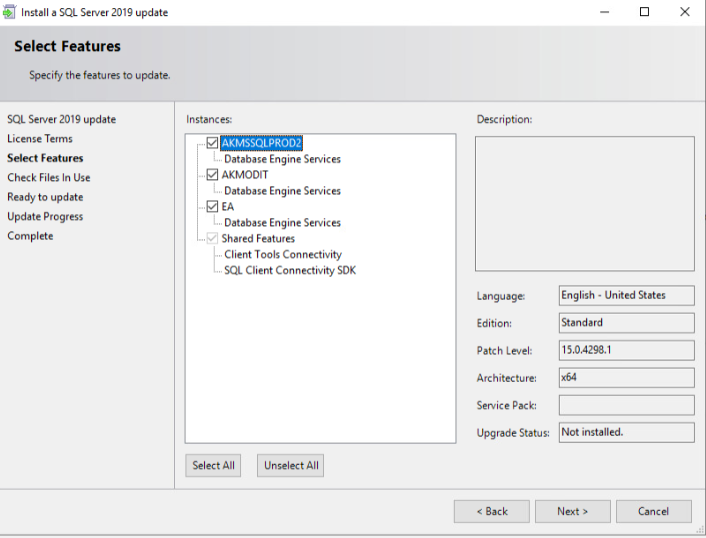The width and height of the screenshot is (706, 538).
Task: Open the SQL Server 2019 update step
Action: coord(62,119)
